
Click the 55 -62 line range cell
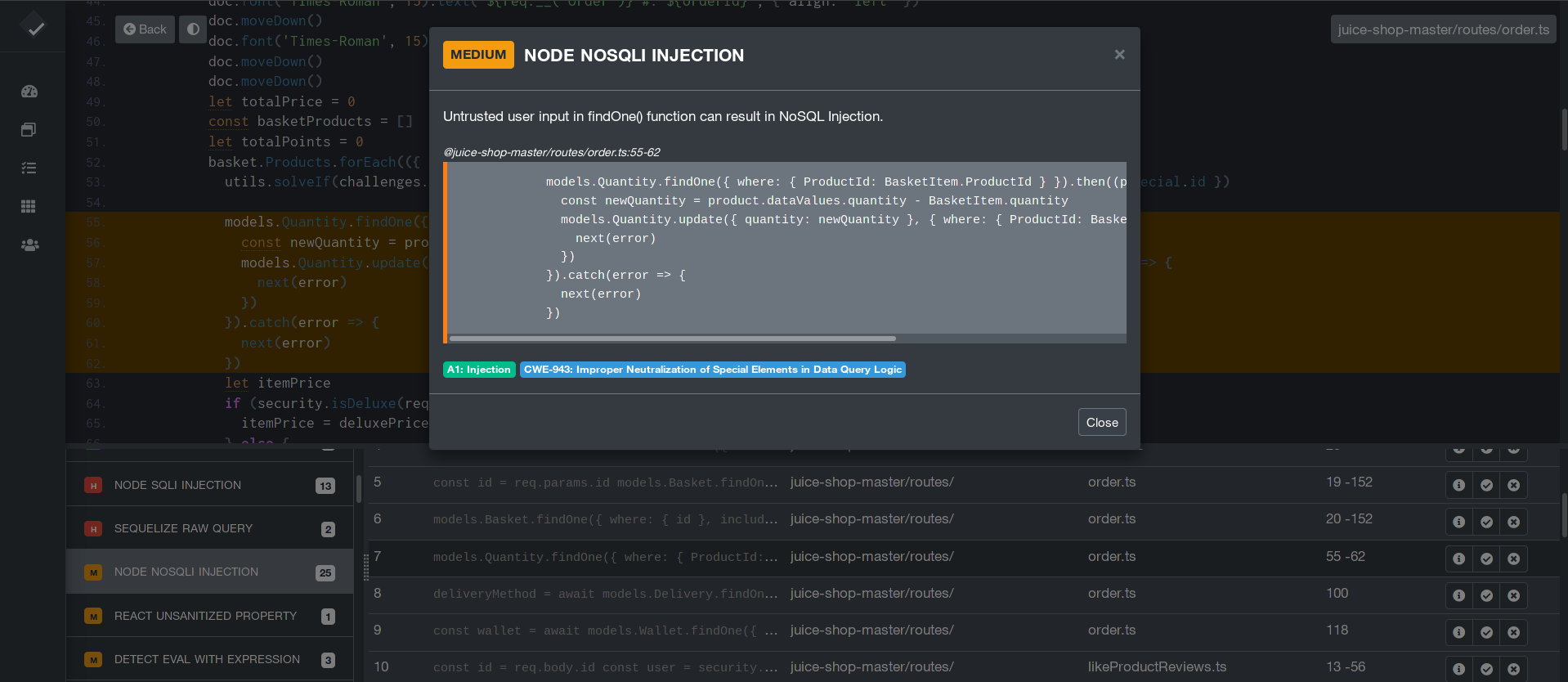coord(1346,556)
